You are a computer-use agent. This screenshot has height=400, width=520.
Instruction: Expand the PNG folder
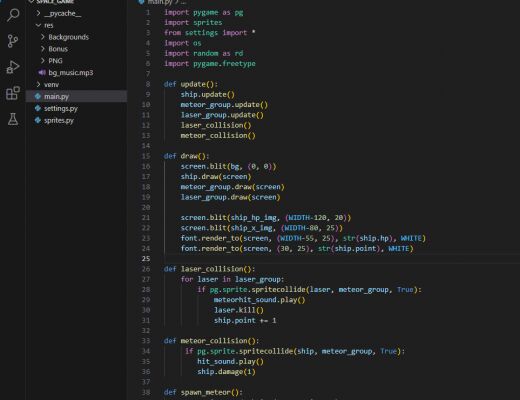43,61
